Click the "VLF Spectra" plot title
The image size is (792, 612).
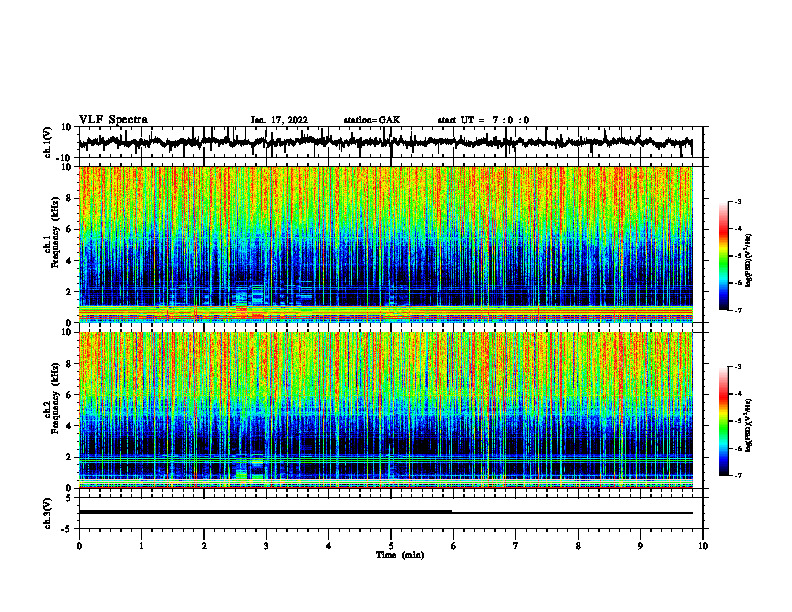pos(113,119)
